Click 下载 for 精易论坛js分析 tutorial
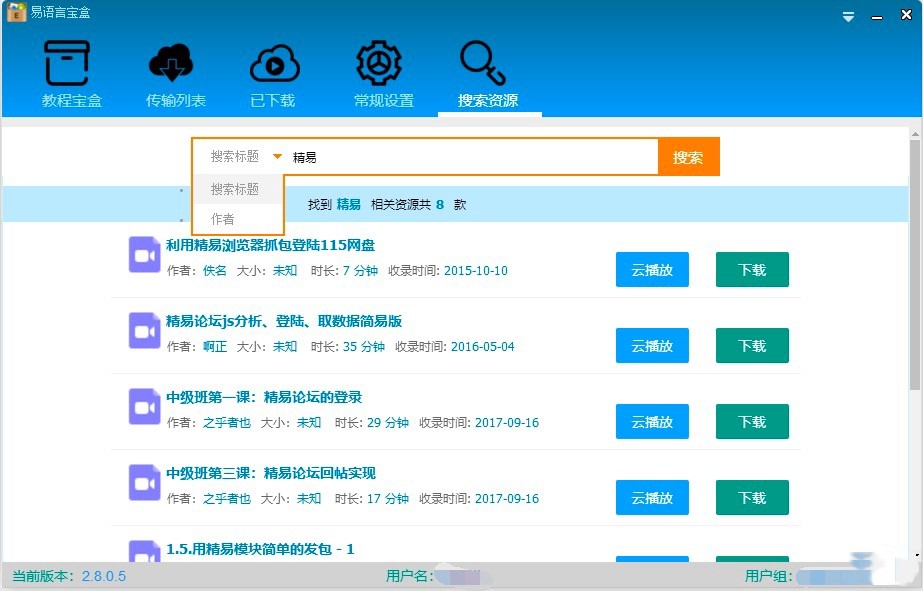Image resolution: width=923 pixels, height=591 pixels. [752, 346]
